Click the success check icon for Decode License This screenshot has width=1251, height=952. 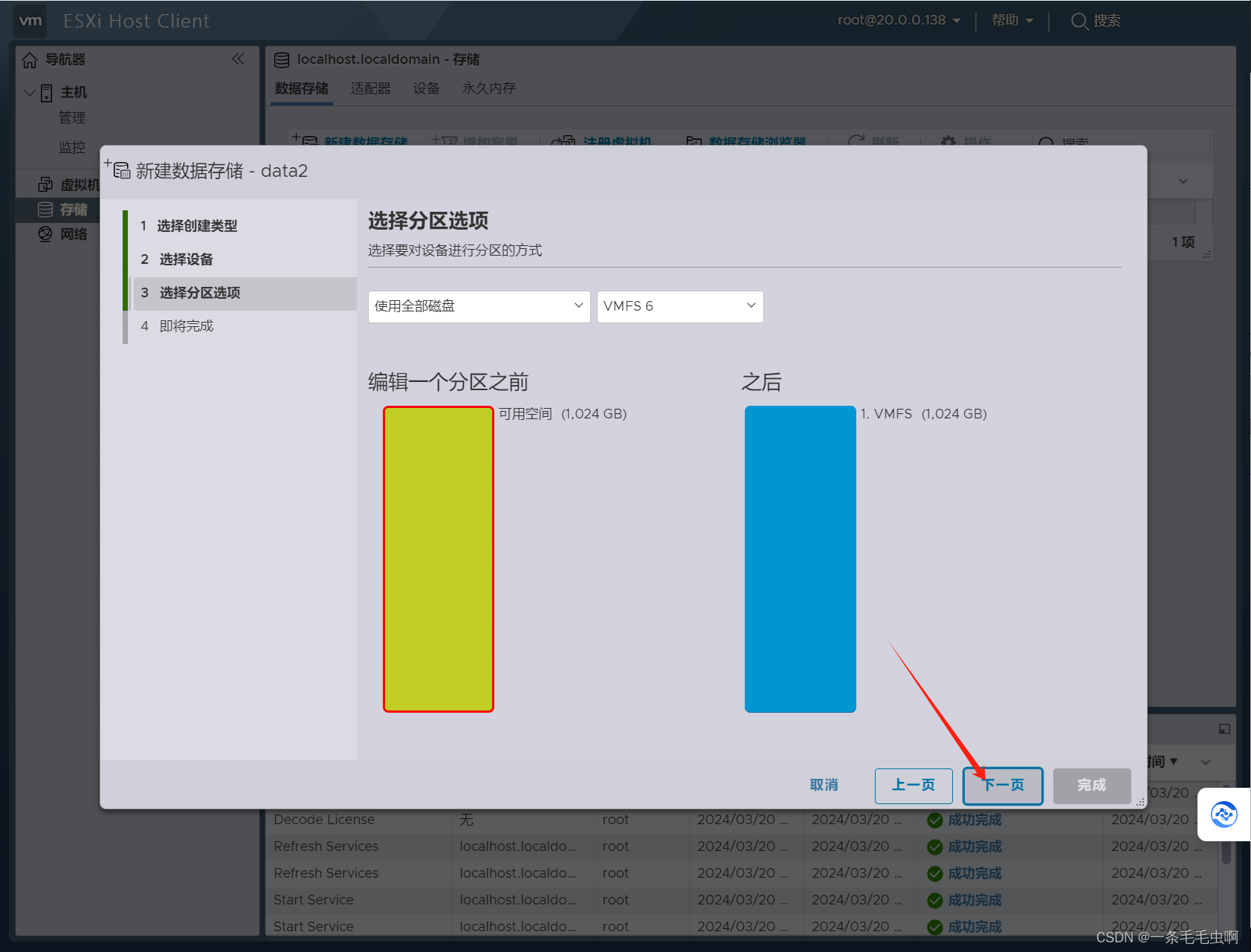(935, 820)
